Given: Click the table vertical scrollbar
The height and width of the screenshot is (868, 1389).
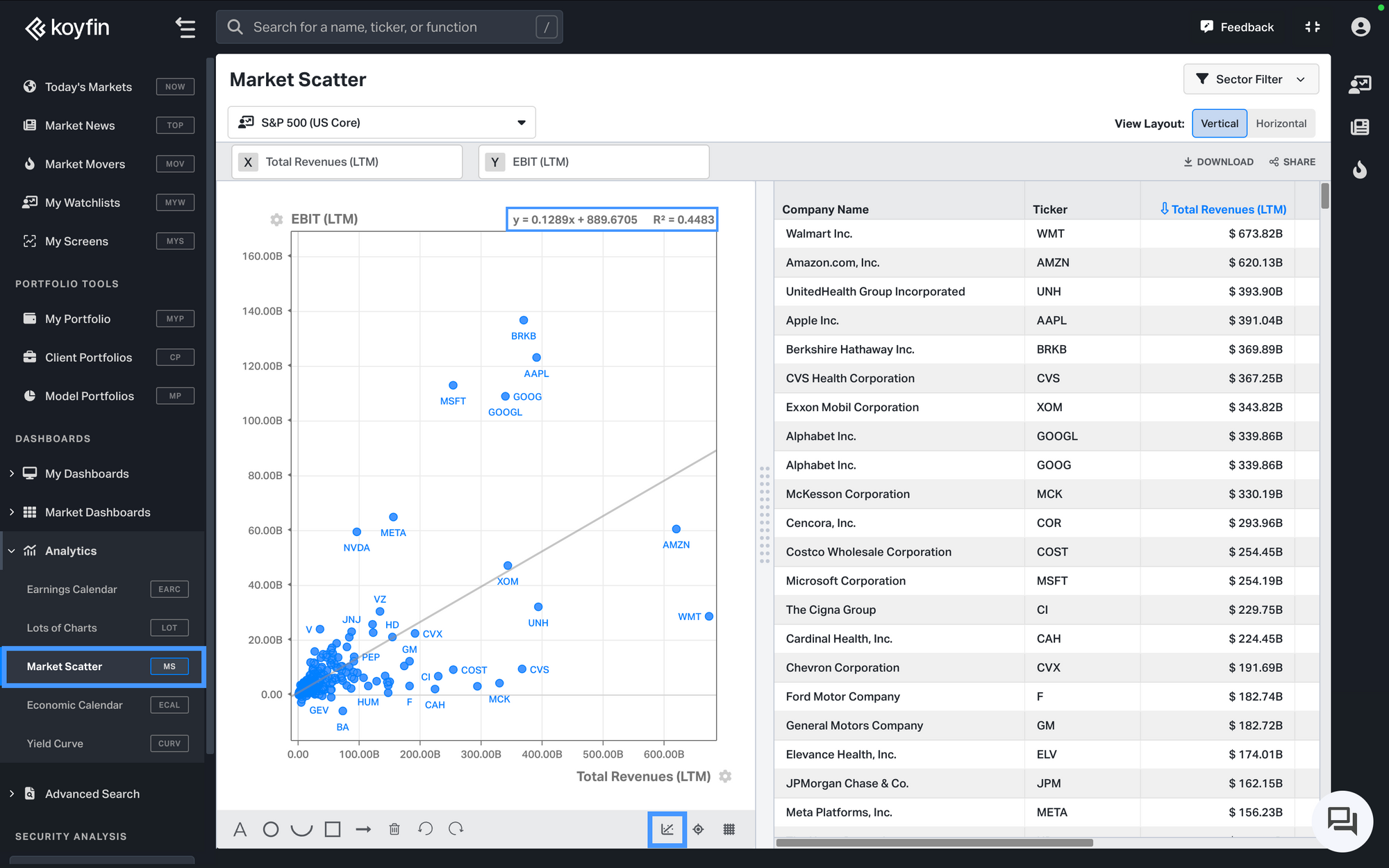Looking at the screenshot, I should [1325, 196].
